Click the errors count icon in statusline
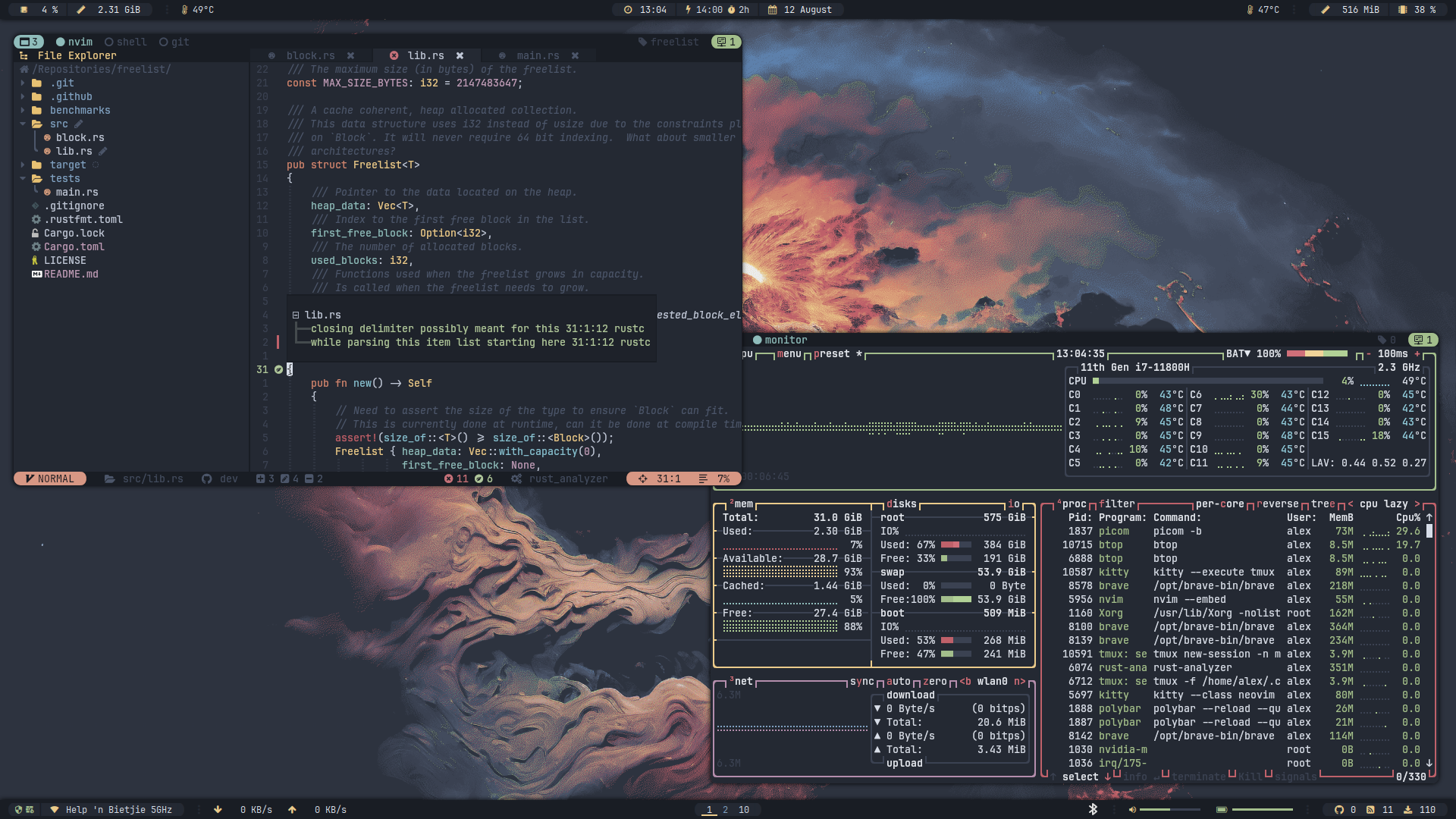Screen dimensions: 1456x819 pyautogui.click(x=448, y=479)
